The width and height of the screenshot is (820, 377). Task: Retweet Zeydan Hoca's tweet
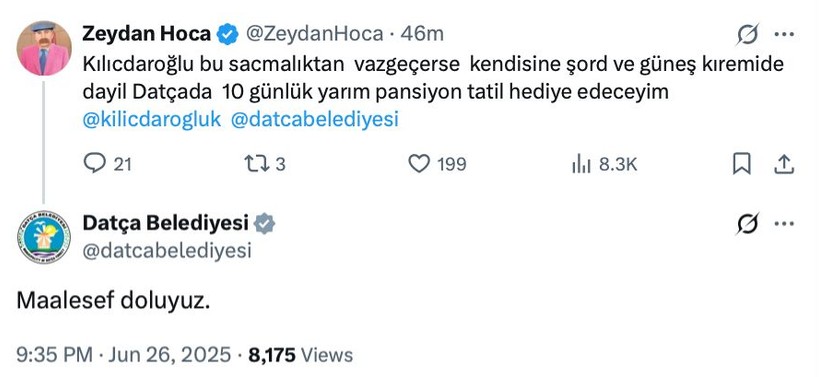[265, 165]
